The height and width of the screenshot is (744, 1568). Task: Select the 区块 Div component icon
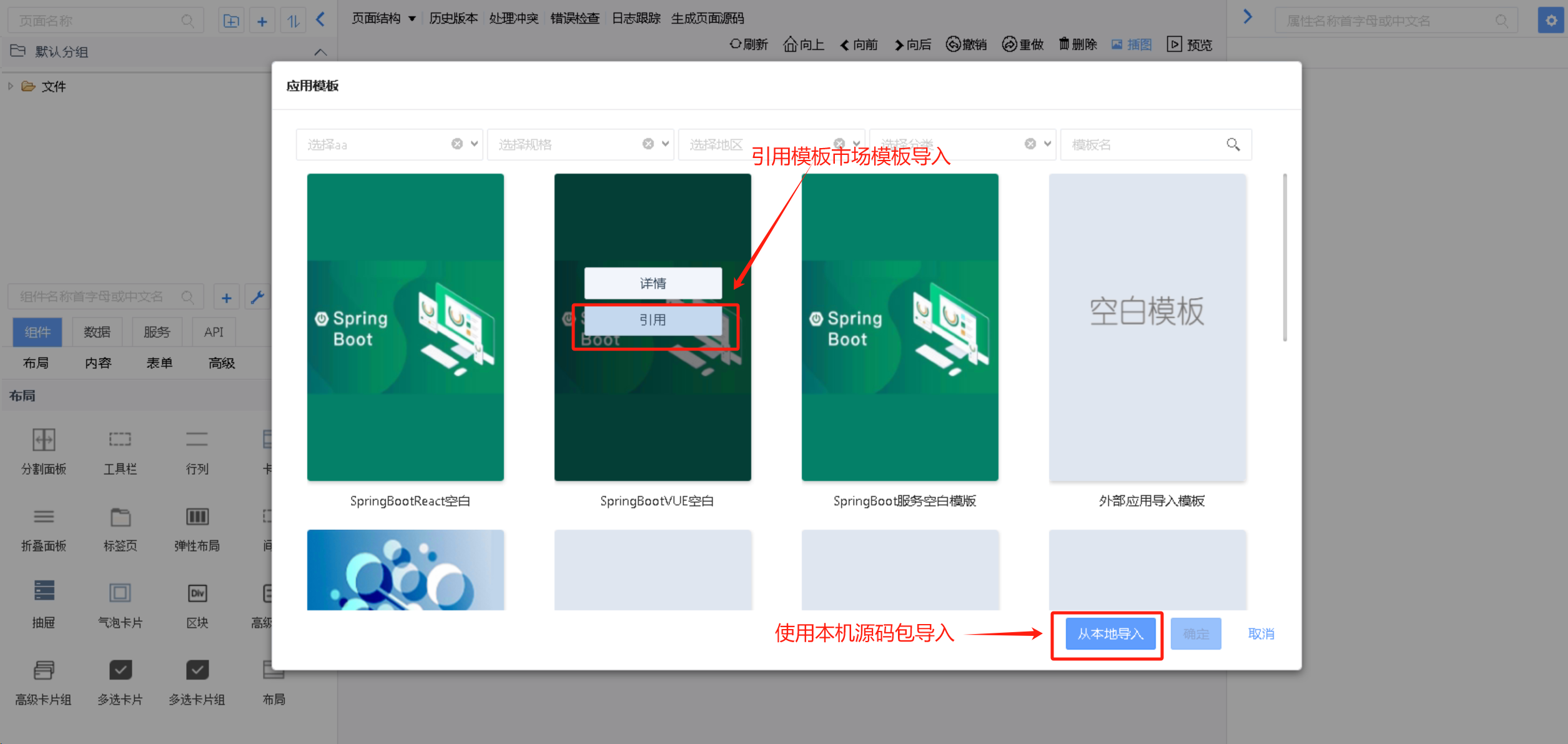click(x=197, y=593)
